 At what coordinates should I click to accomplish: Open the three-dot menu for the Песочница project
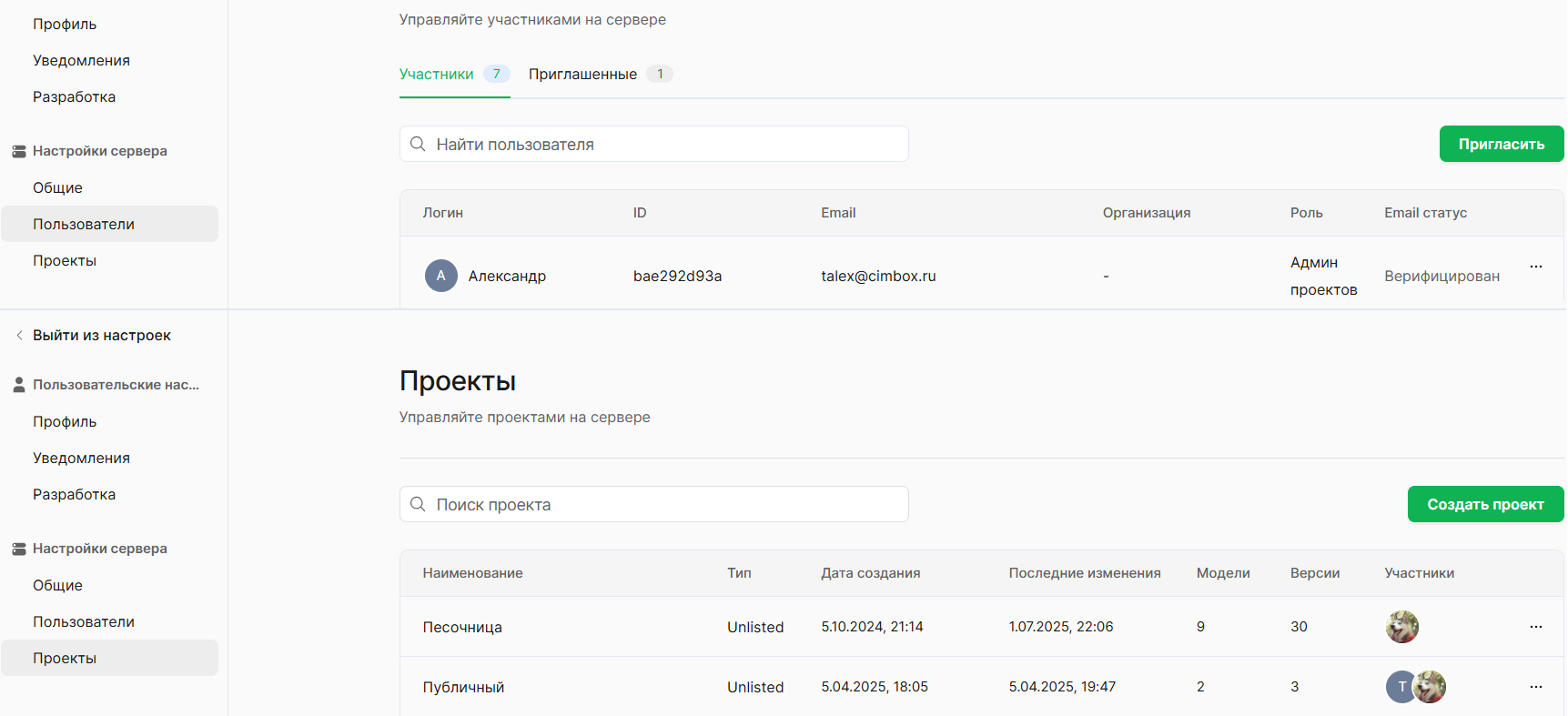pos(1535,627)
